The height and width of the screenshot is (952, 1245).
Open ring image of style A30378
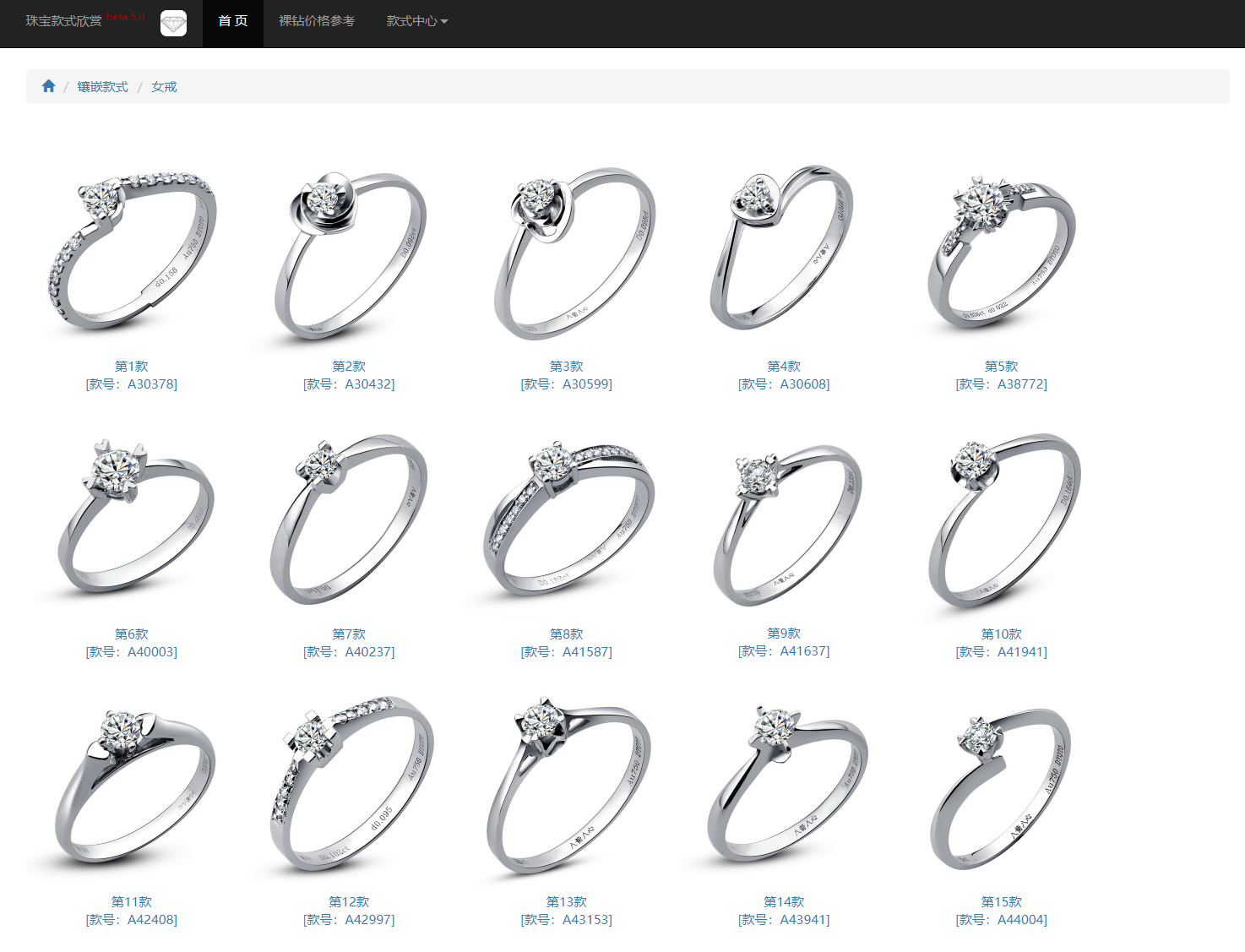coord(132,251)
